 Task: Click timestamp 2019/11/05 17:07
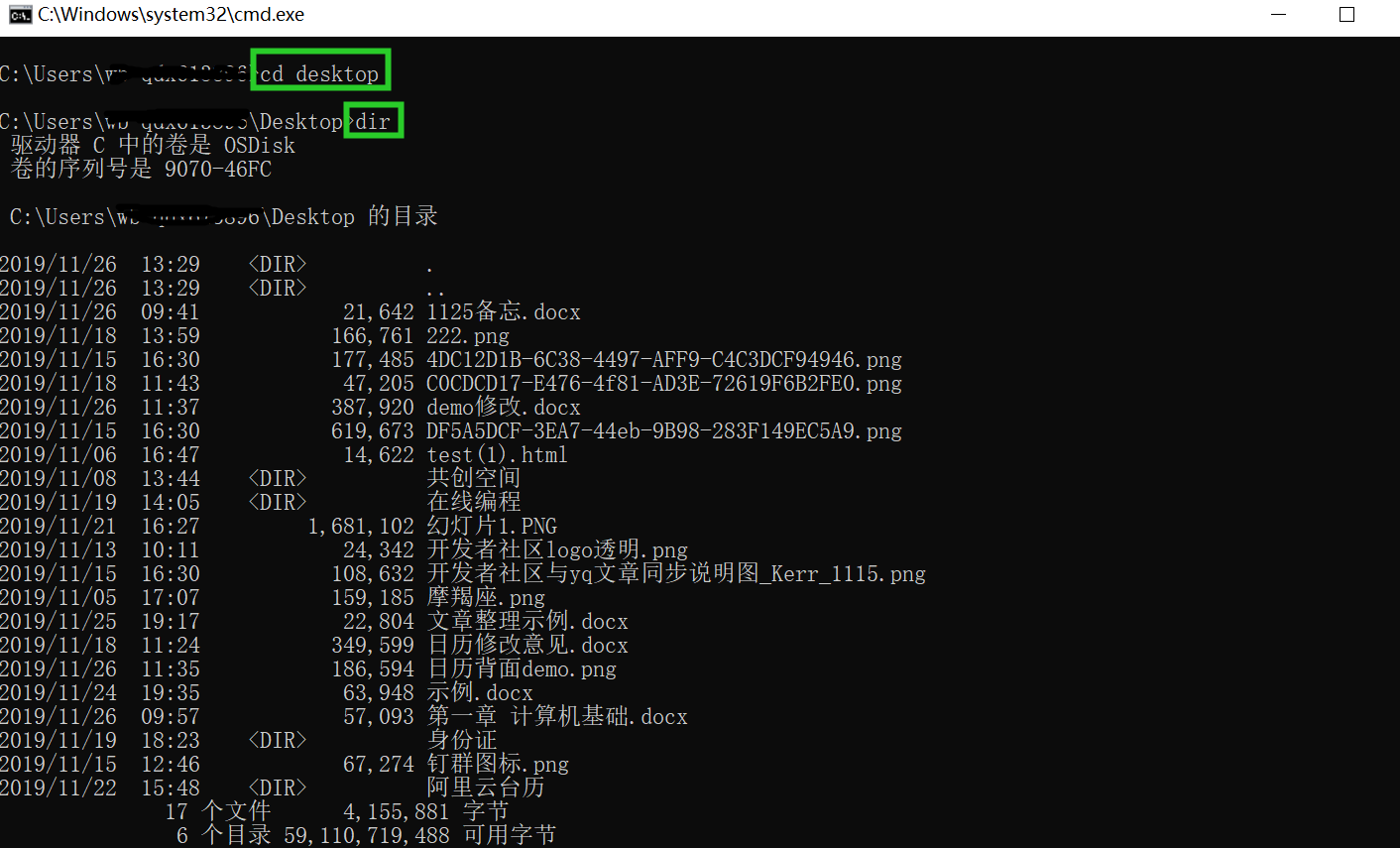[99, 597]
